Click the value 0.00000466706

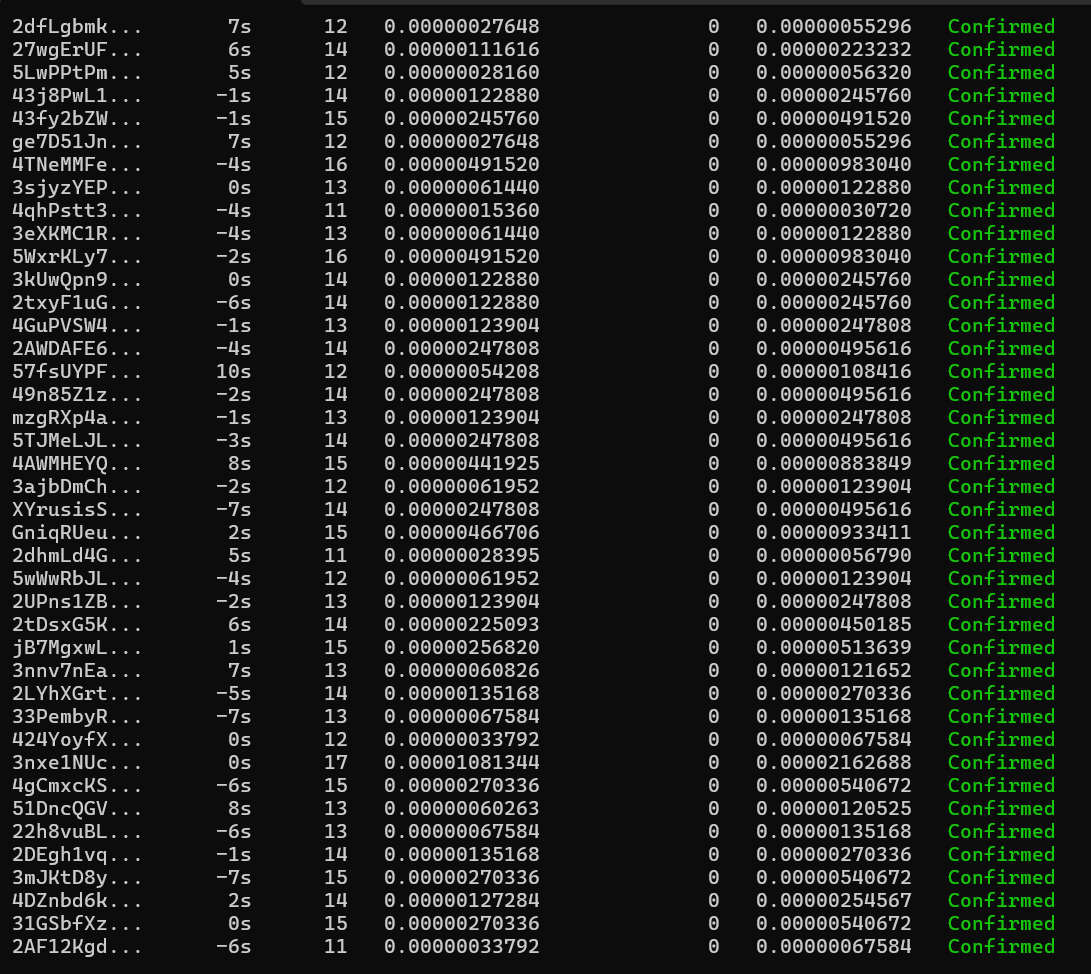[x=462, y=532]
